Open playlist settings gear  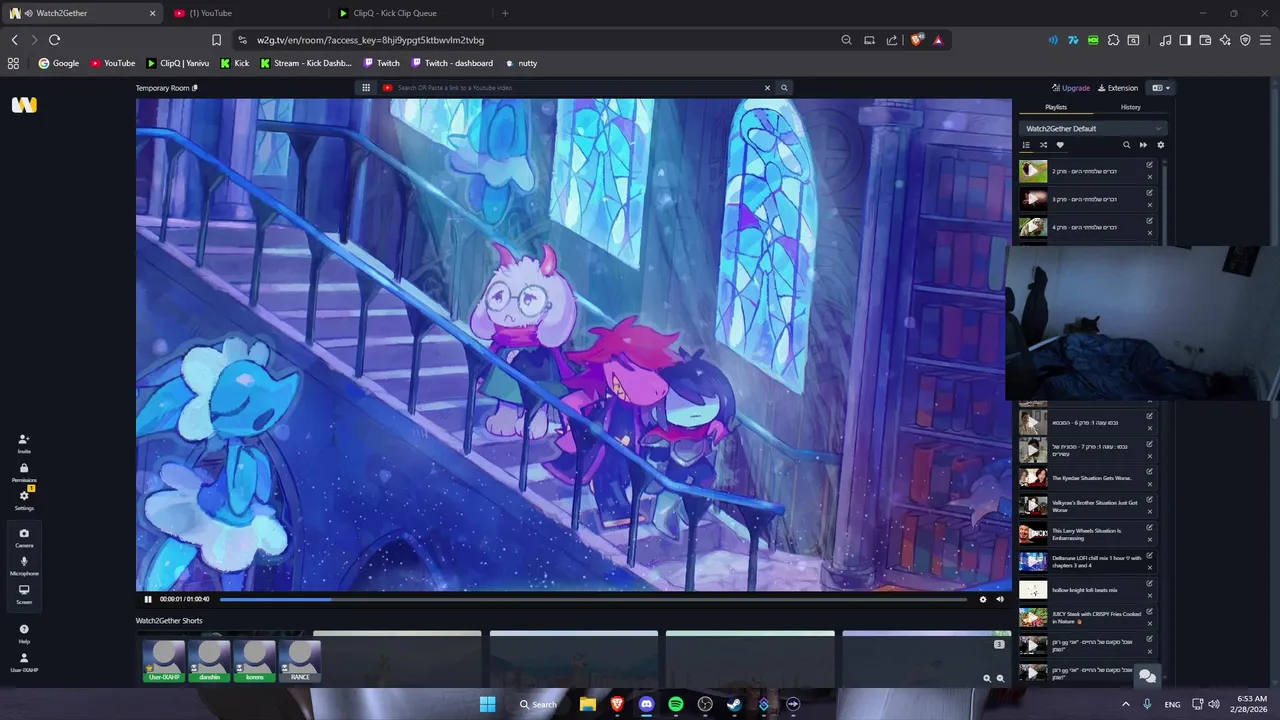click(x=1160, y=145)
